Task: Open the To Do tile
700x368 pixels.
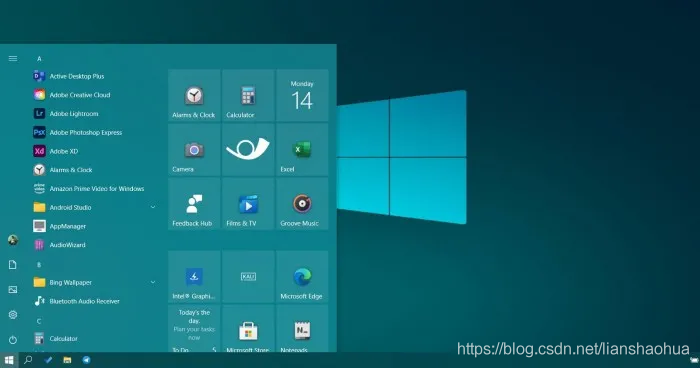Action: click(x=194, y=329)
